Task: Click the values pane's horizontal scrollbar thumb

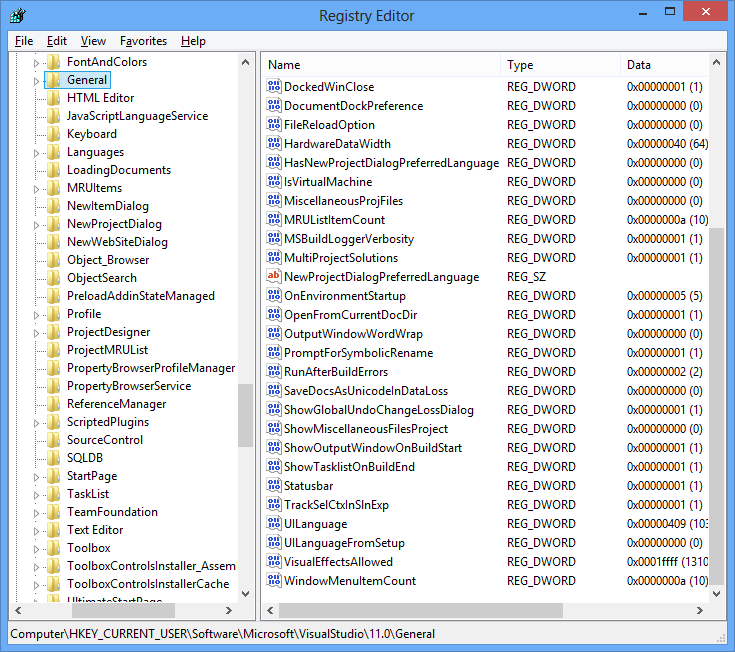Action: 421,610
